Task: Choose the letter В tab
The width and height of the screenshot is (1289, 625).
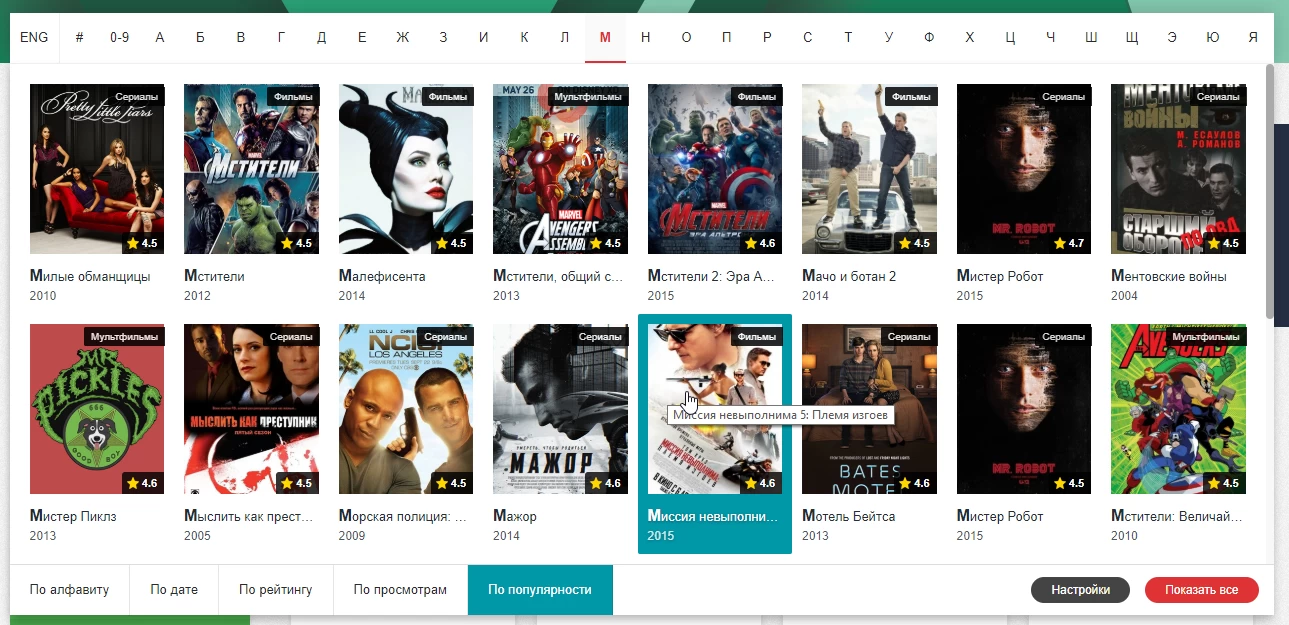Action: (x=241, y=38)
